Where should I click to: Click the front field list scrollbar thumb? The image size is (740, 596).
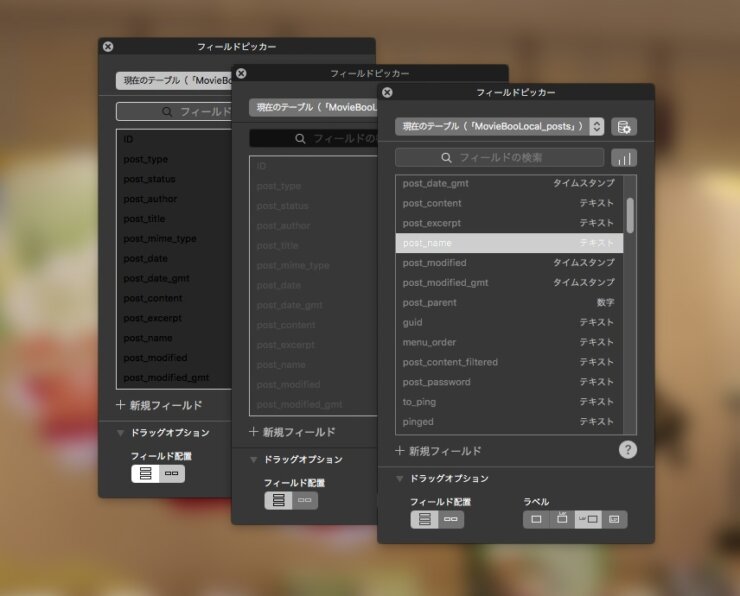[630, 215]
